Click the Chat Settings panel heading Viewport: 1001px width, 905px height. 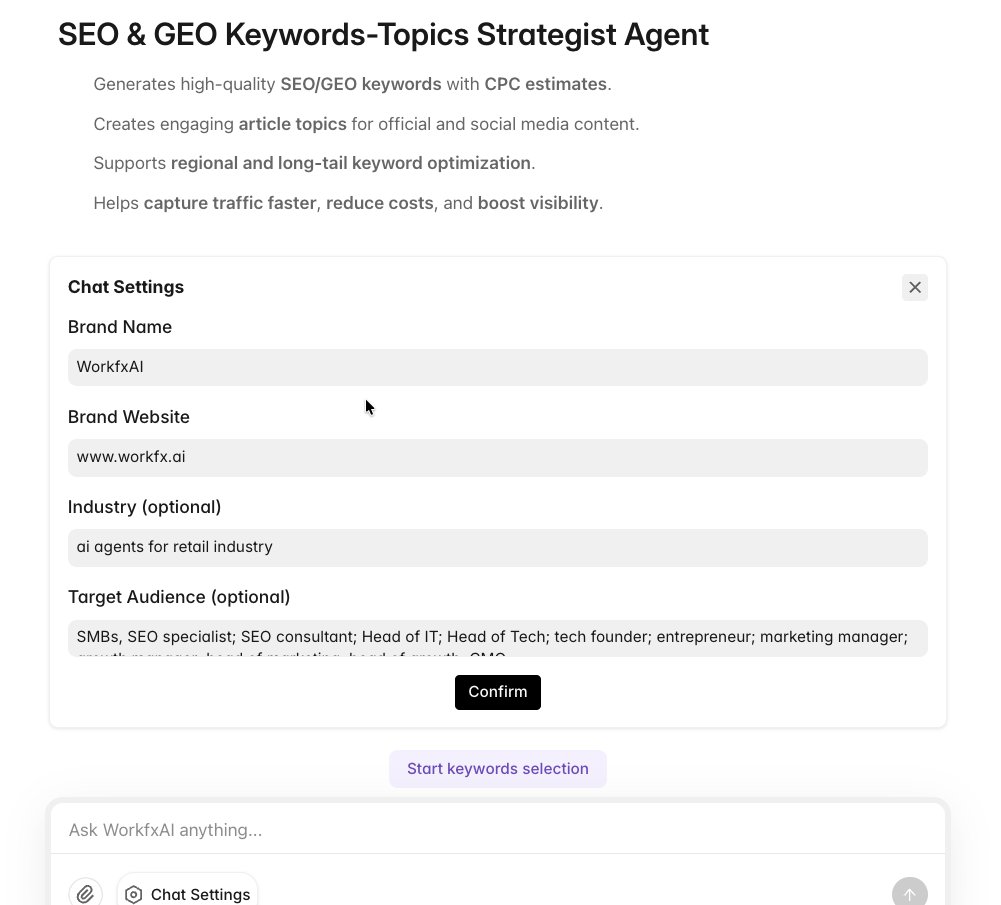pos(126,287)
